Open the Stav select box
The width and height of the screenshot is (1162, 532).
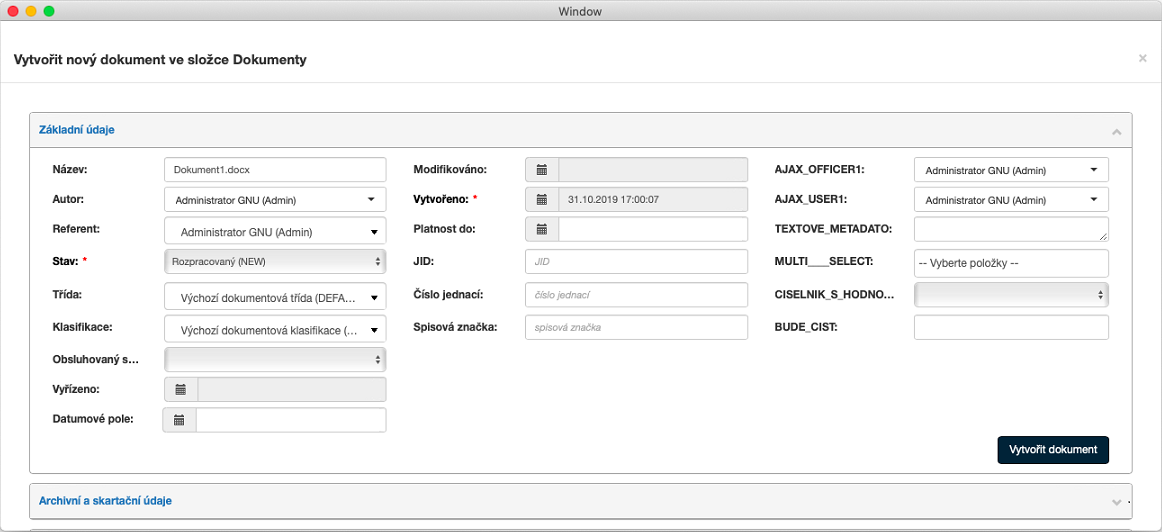(275, 261)
